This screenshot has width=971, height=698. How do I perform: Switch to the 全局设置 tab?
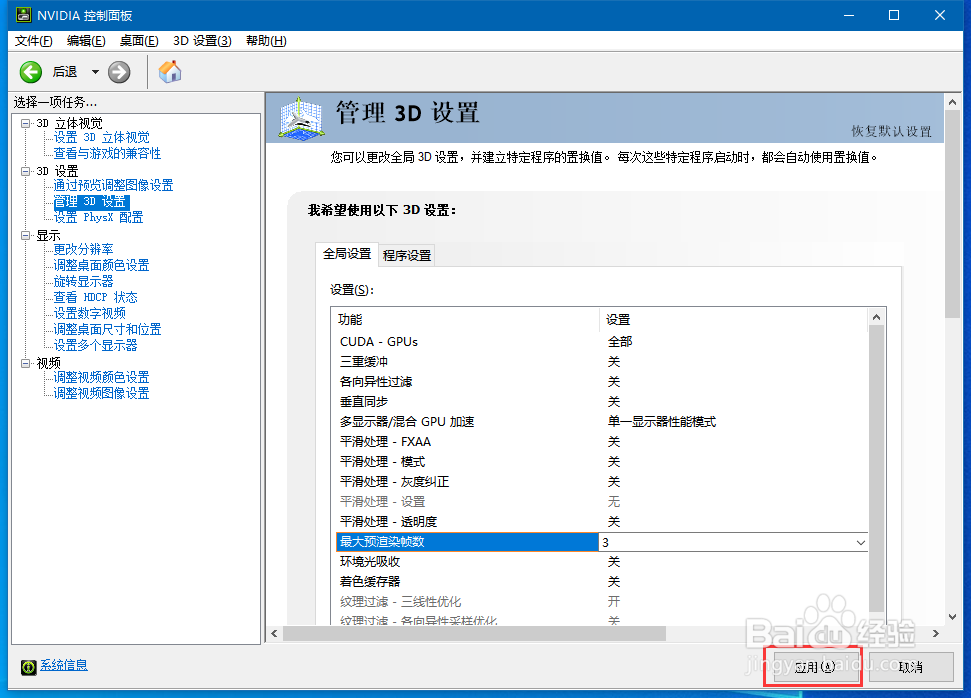tap(347, 254)
